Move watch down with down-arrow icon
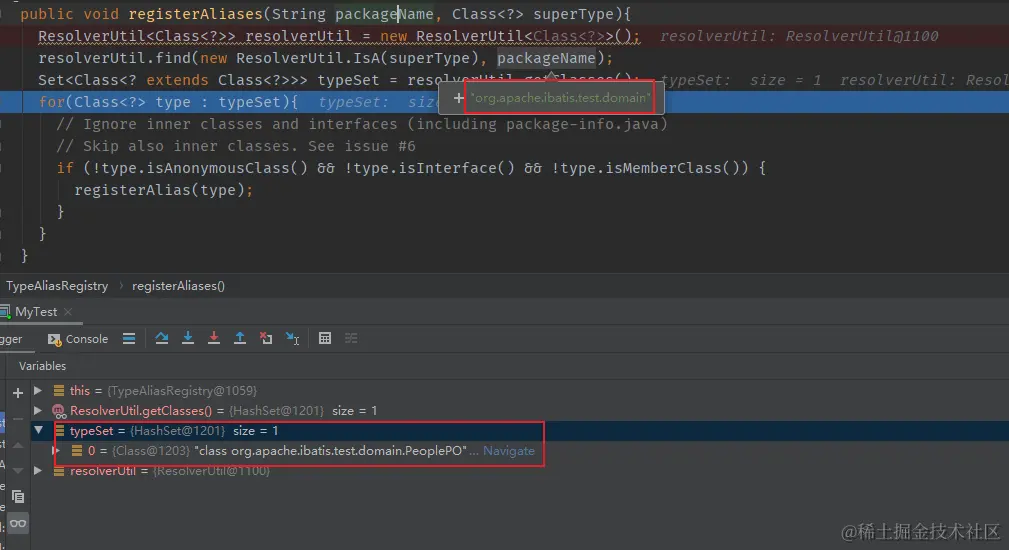This screenshot has width=1009, height=550. [17, 471]
